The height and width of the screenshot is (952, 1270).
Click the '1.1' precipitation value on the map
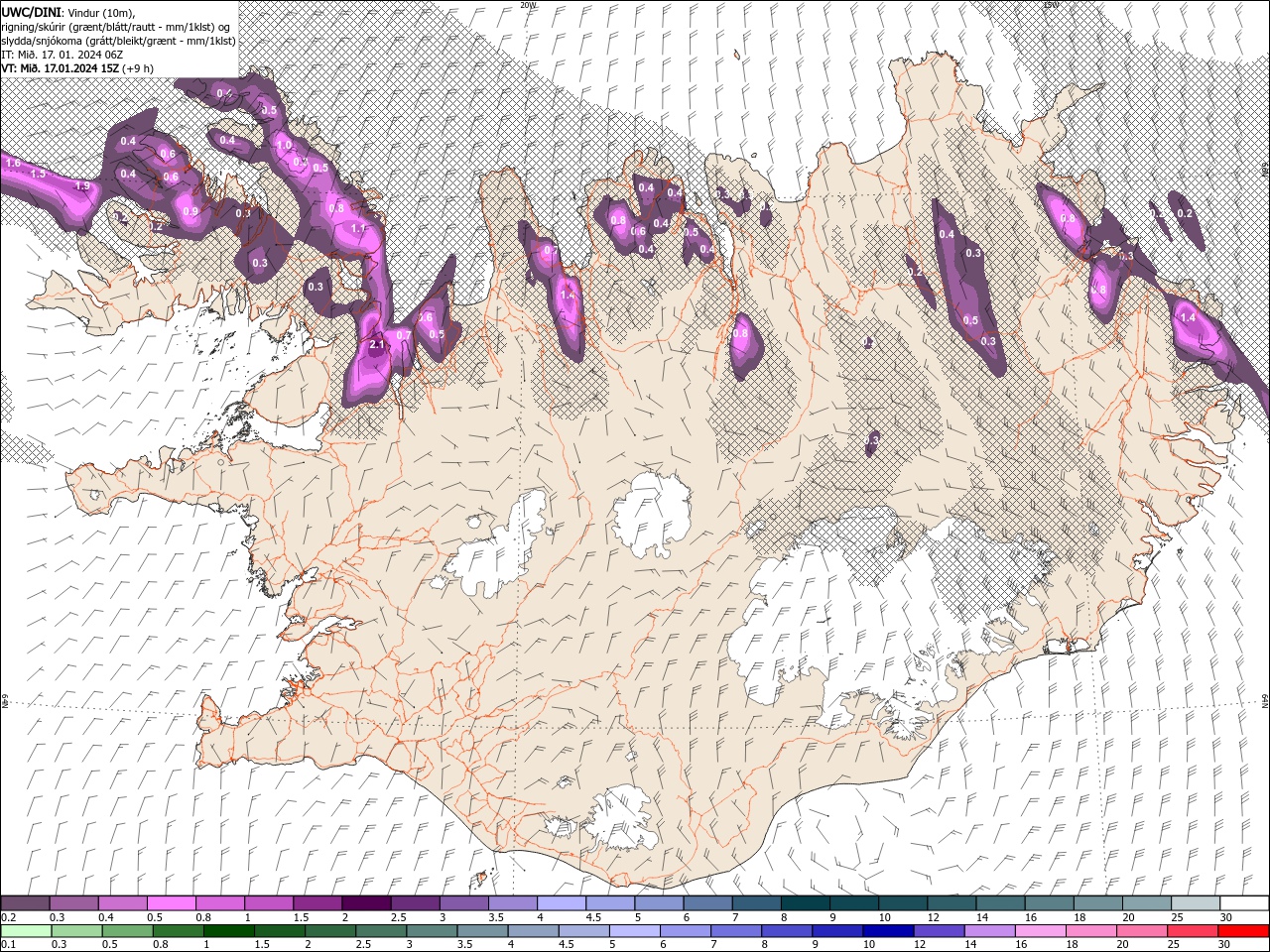pyautogui.click(x=358, y=227)
